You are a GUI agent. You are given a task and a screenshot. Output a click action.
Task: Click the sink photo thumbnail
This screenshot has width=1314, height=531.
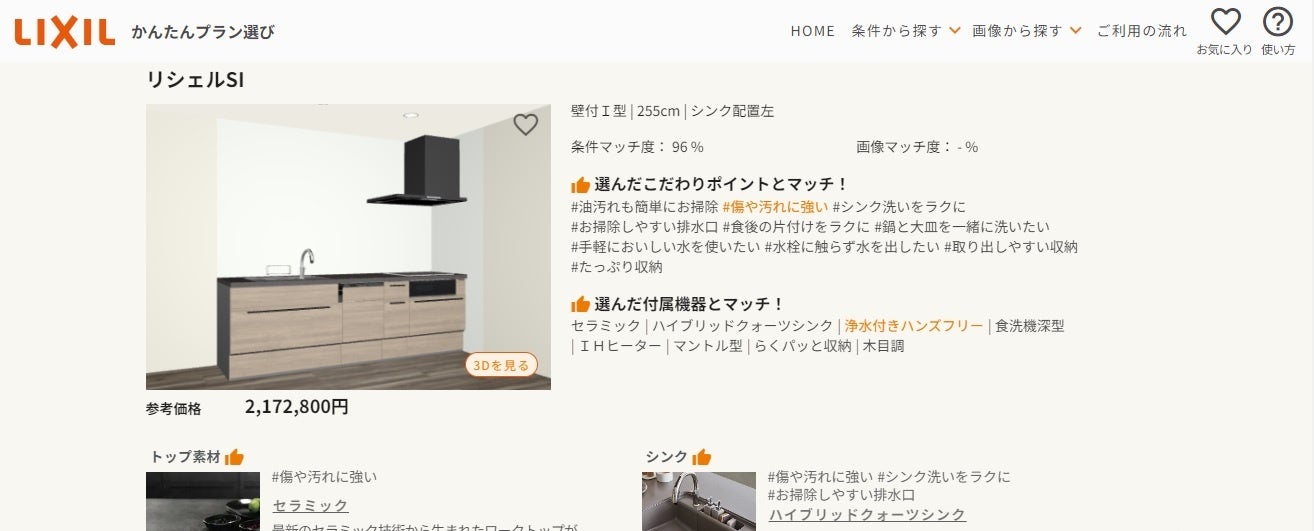(x=699, y=502)
